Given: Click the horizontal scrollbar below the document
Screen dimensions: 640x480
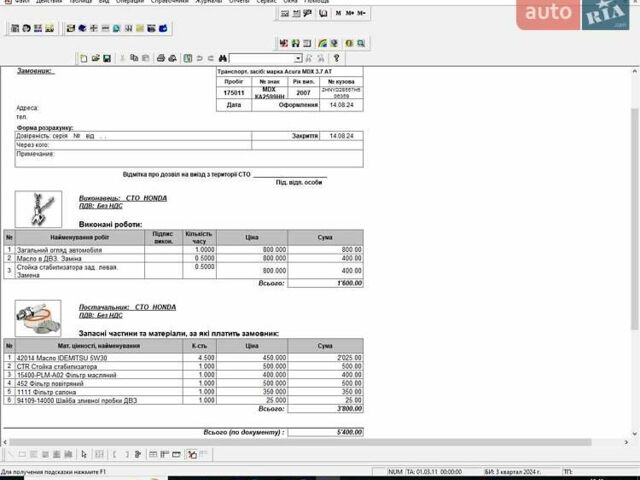Looking at the screenshot, I should (300, 440).
